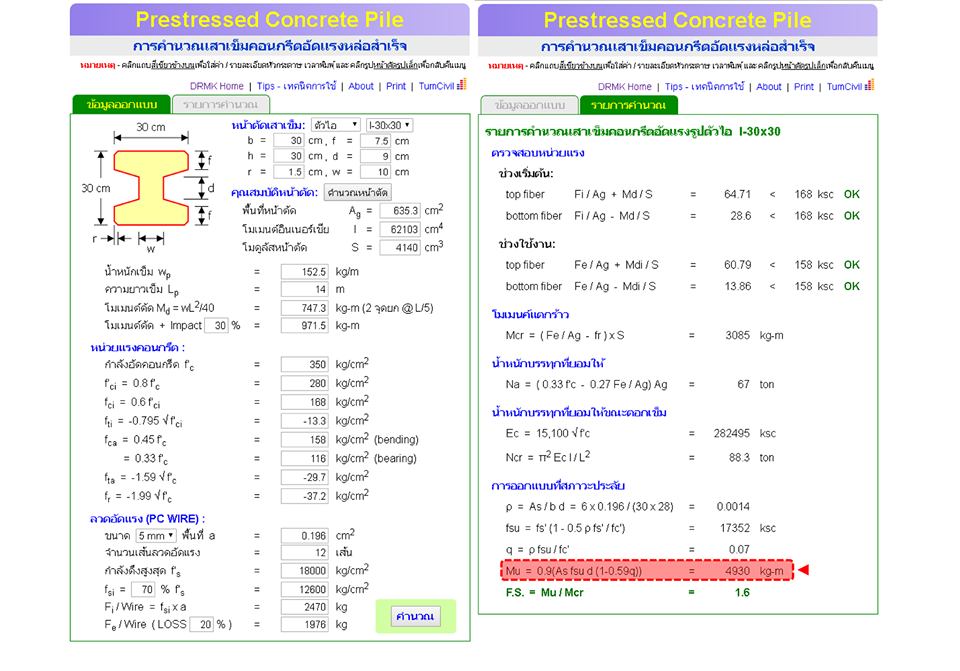Click the f'ci field showing 280
Image resolution: width=960 pixels, height=671 pixels.
pyautogui.click(x=304, y=383)
